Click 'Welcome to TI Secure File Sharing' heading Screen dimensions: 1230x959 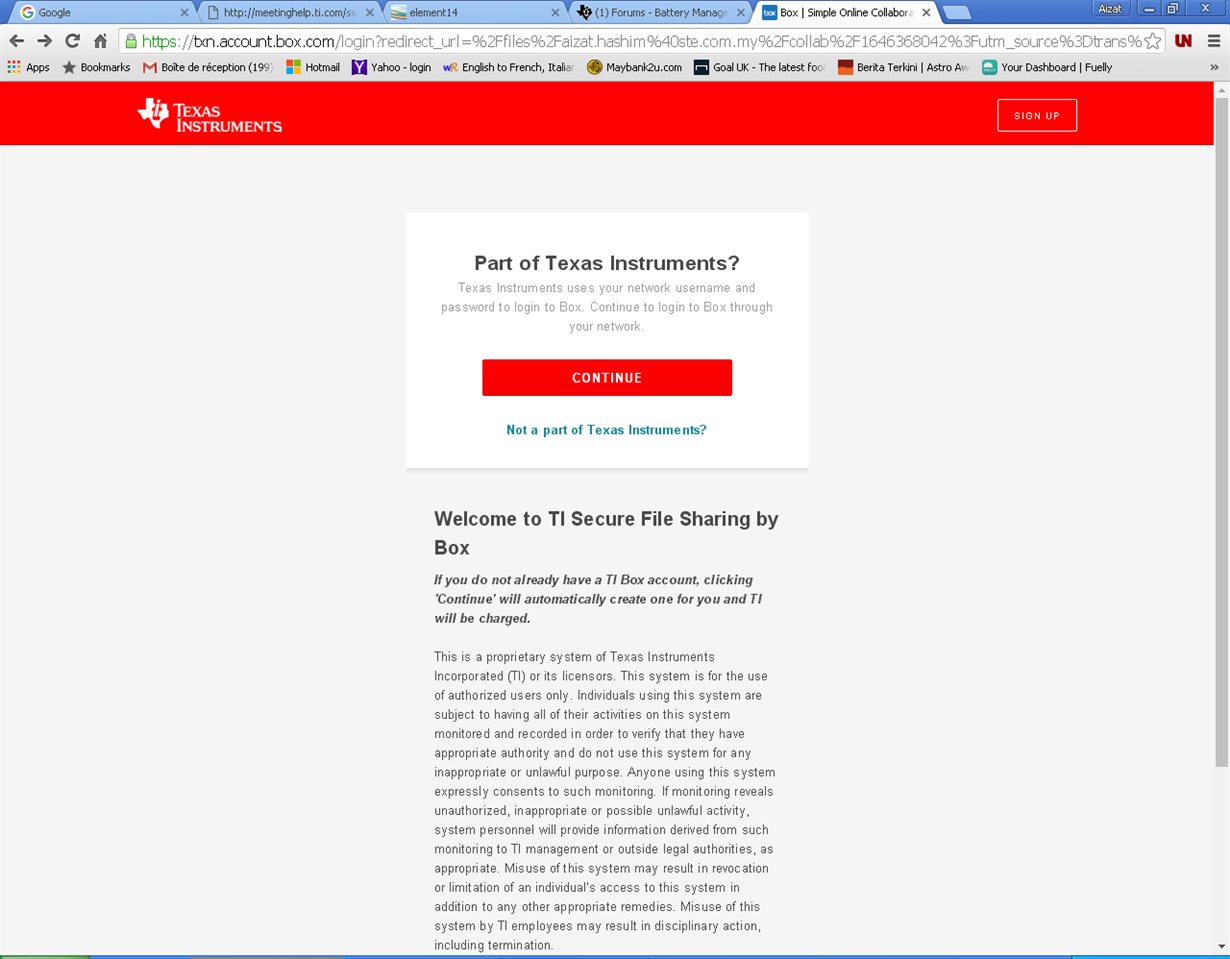click(x=606, y=533)
